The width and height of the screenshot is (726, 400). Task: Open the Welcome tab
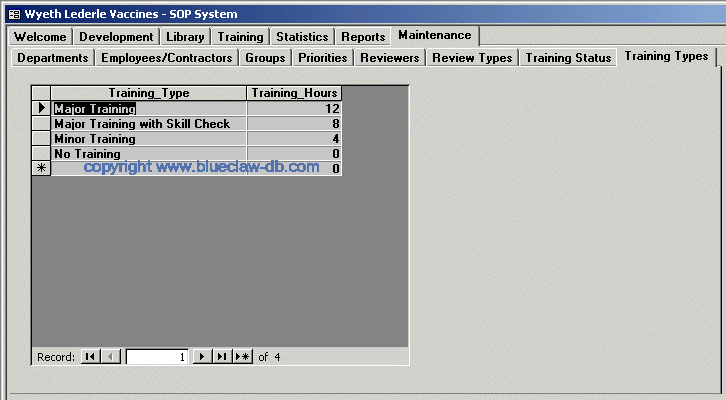click(40, 37)
